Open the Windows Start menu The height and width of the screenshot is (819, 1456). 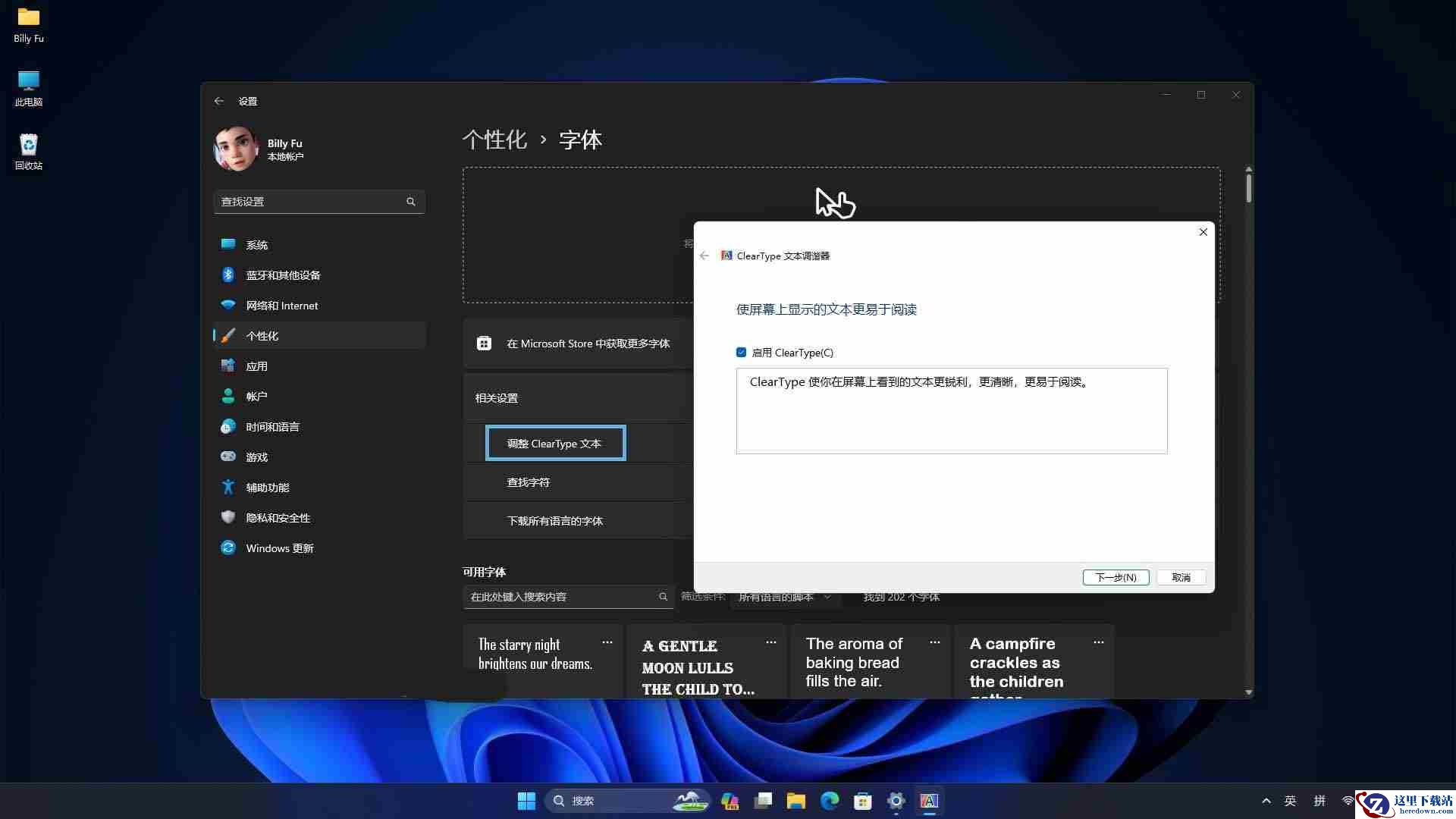click(526, 801)
